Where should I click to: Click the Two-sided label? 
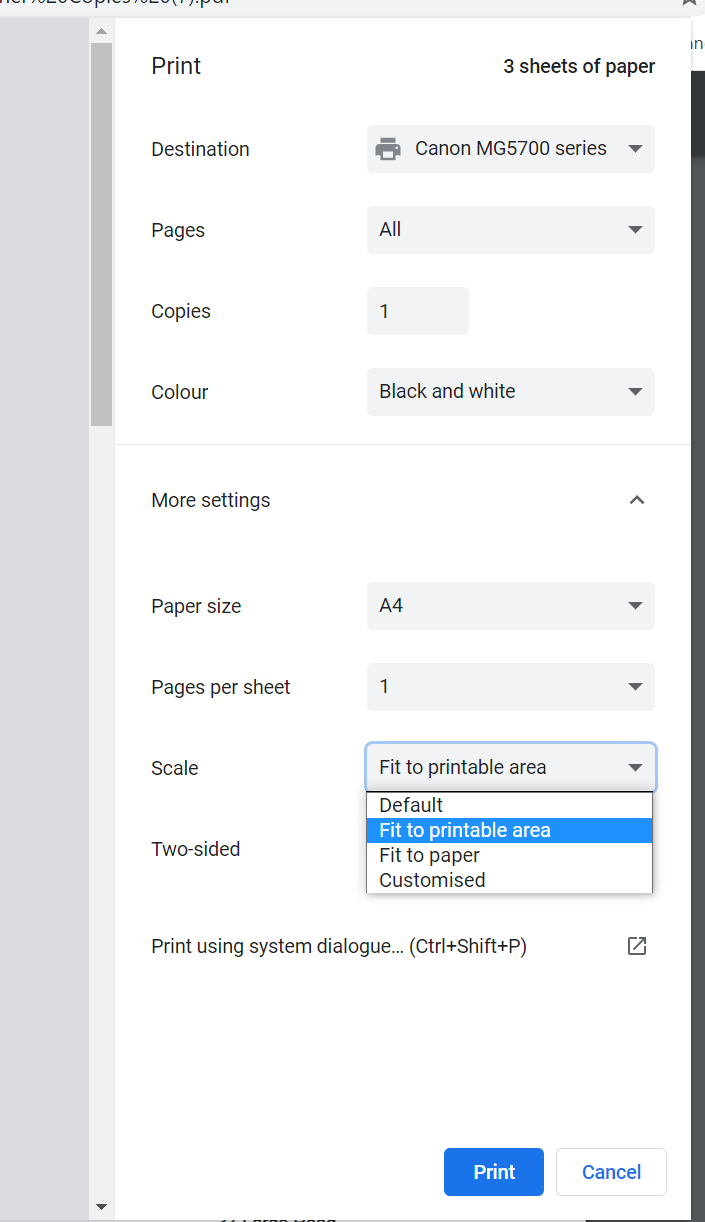tap(196, 849)
